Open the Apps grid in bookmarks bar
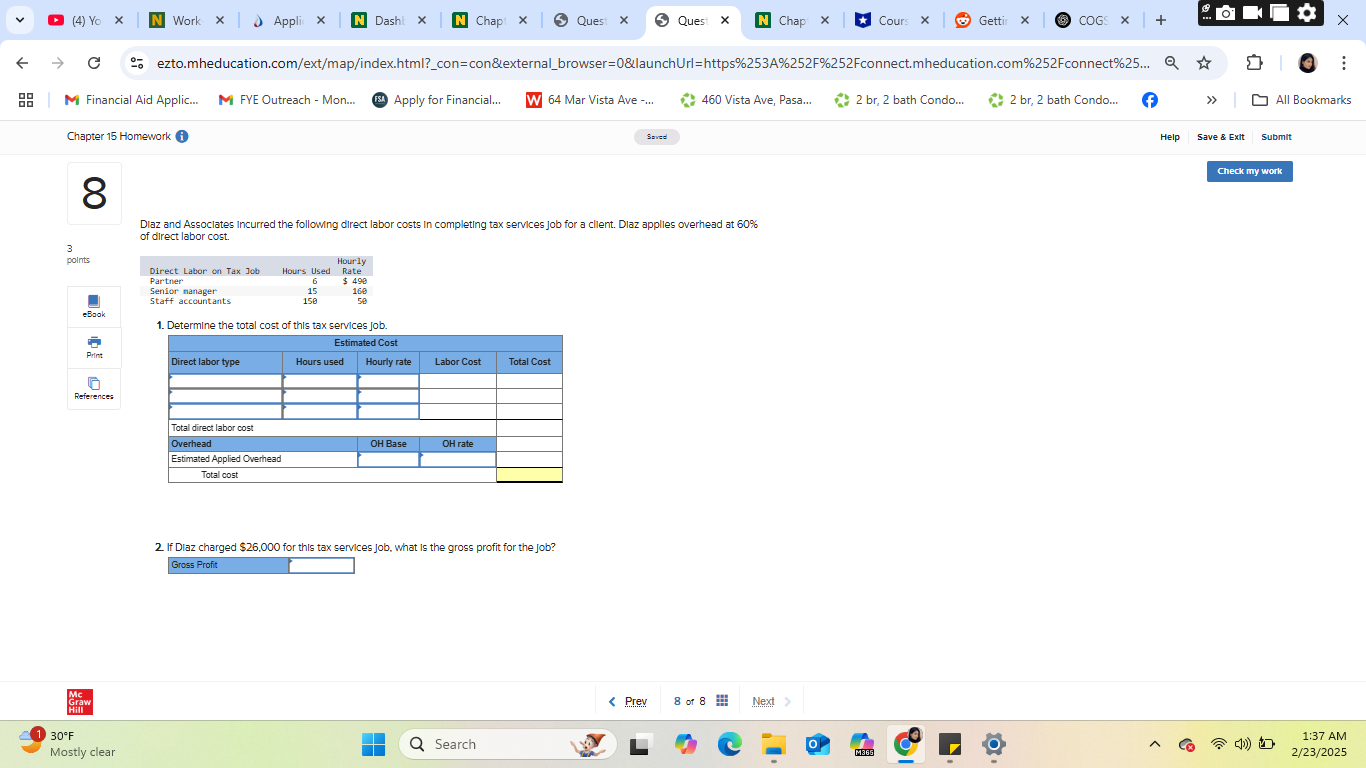 [x=26, y=100]
